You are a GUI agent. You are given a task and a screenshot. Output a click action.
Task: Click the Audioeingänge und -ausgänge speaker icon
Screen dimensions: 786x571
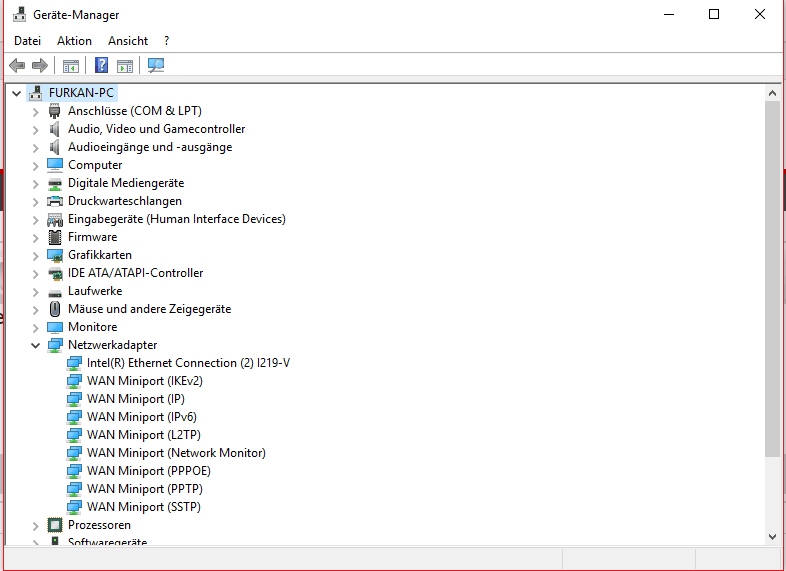coord(55,147)
